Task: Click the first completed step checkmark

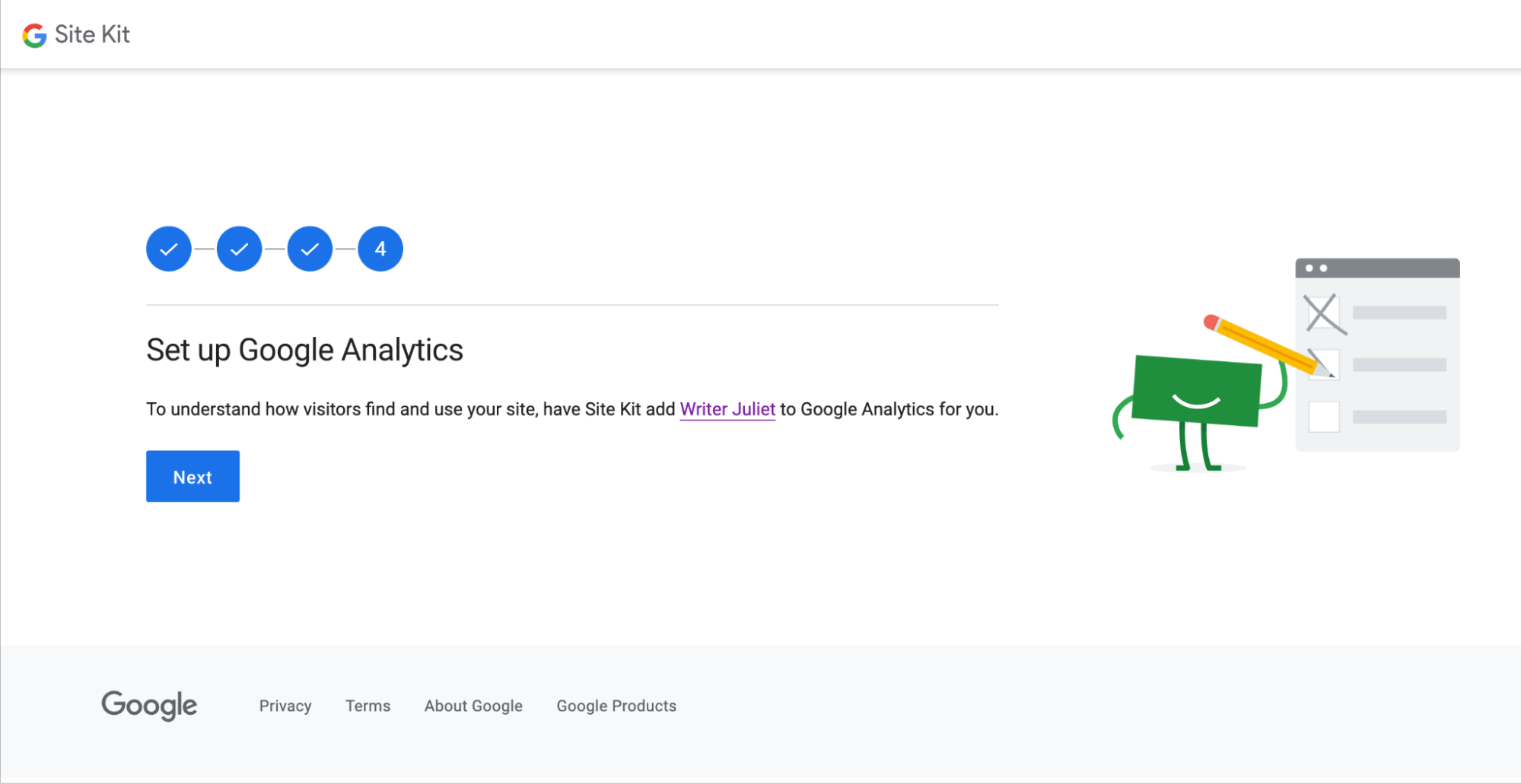Action: [169, 249]
